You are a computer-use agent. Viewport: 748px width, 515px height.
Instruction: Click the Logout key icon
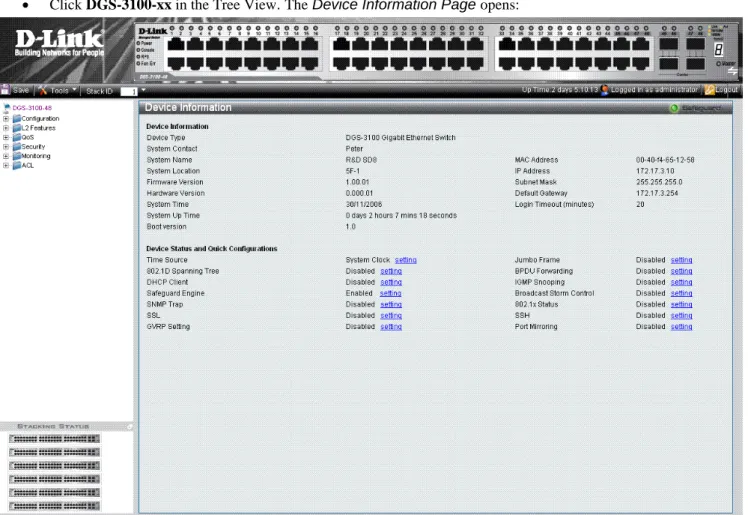[709, 90]
